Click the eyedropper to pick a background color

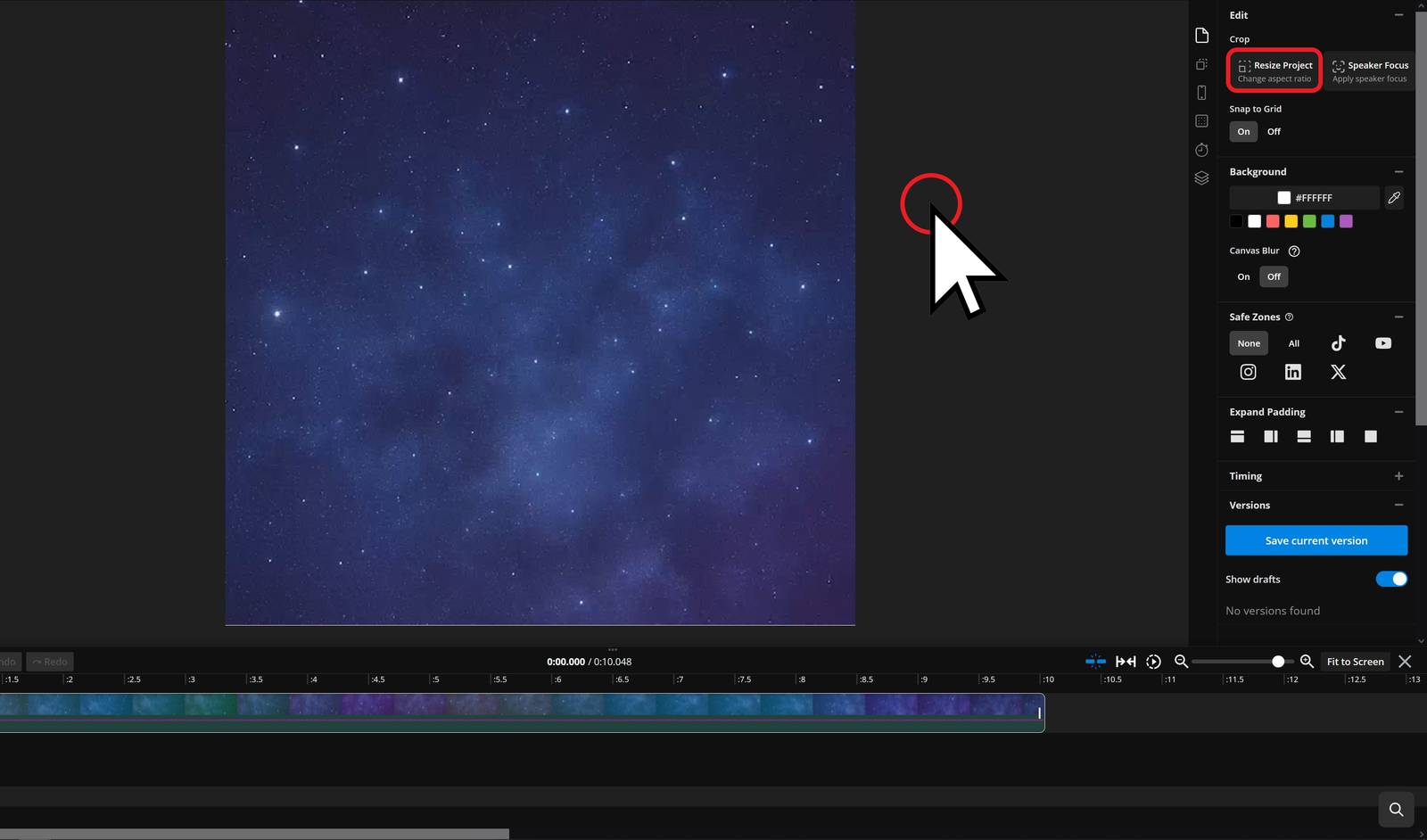click(1393, 197)
